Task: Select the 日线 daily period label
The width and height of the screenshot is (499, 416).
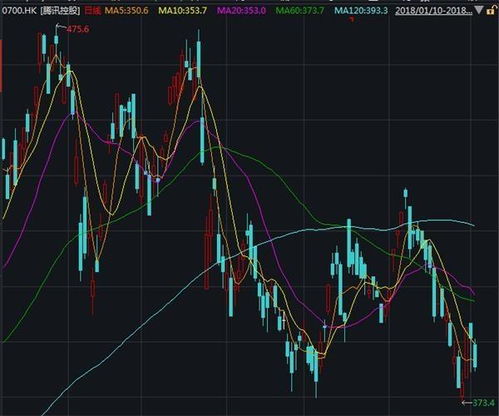Action: coord(92,11)
